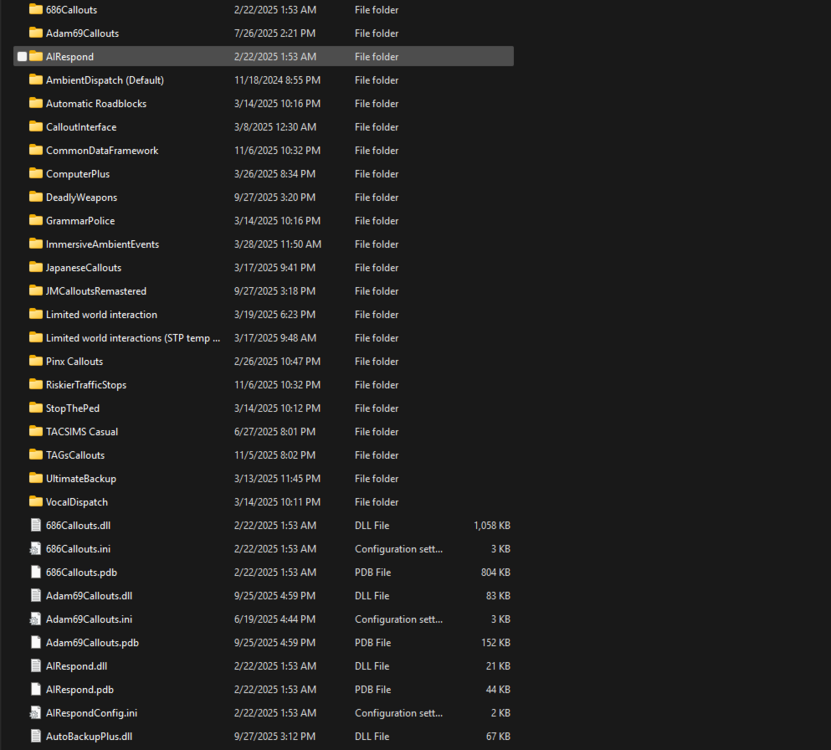Click the VocalDispatch folder icon
The image size is (831, 750).
click(x=34, y=502)
